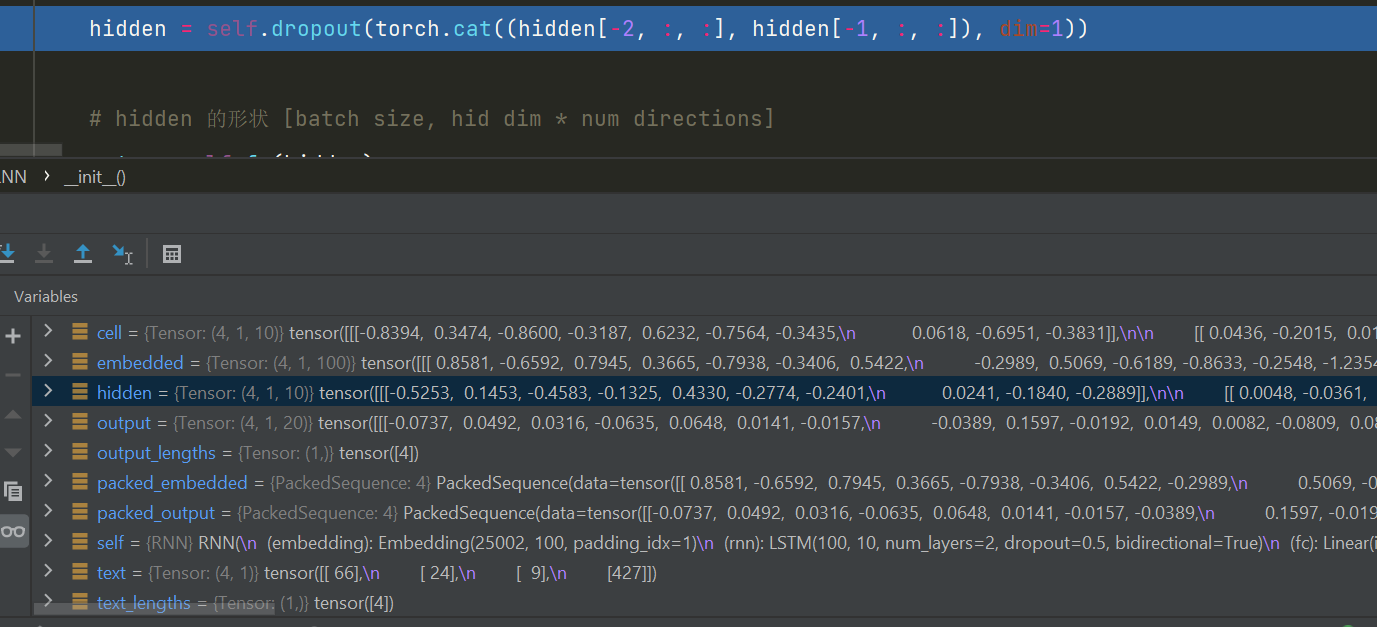Select the packed_embedded variable name
This screenshot has height=627, width=1377.
pyautogui.click(x=172, y=483)
